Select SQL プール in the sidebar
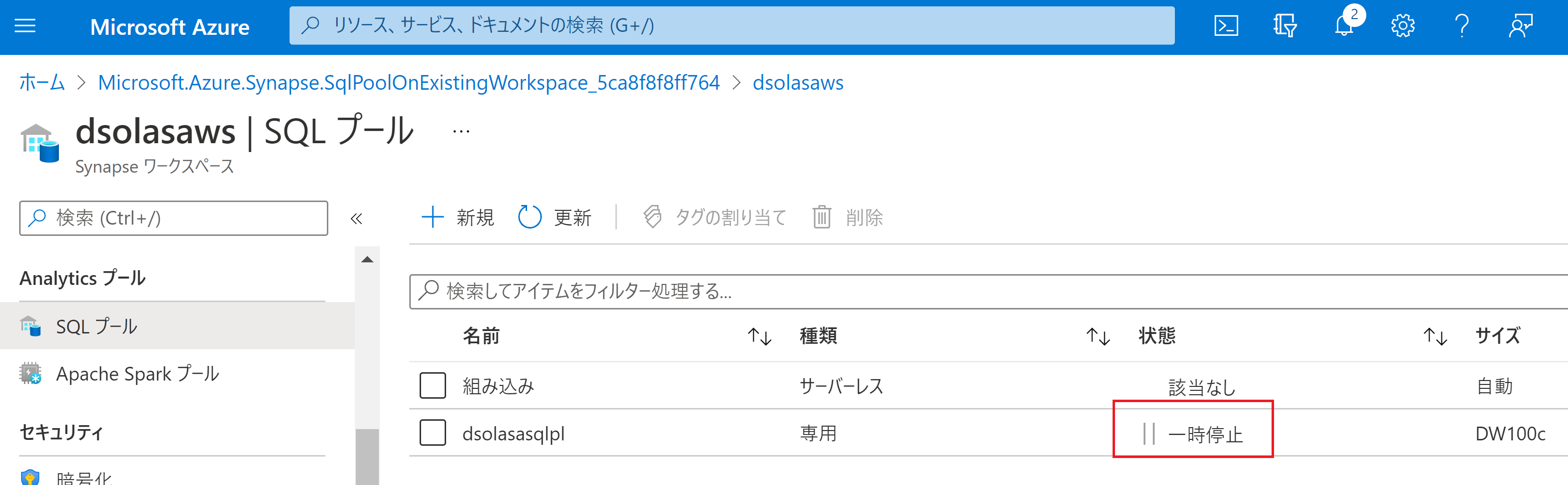This screenshot has width=1568, height=485. [96, 326]
